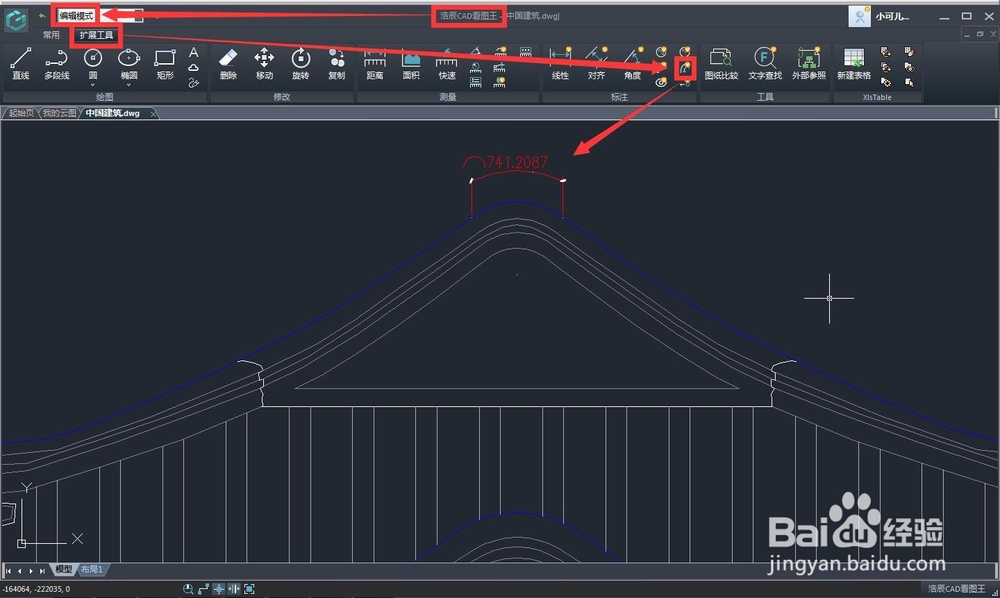
Task: Switch to the 布局1 layout tab
Action: pos(92,569)
